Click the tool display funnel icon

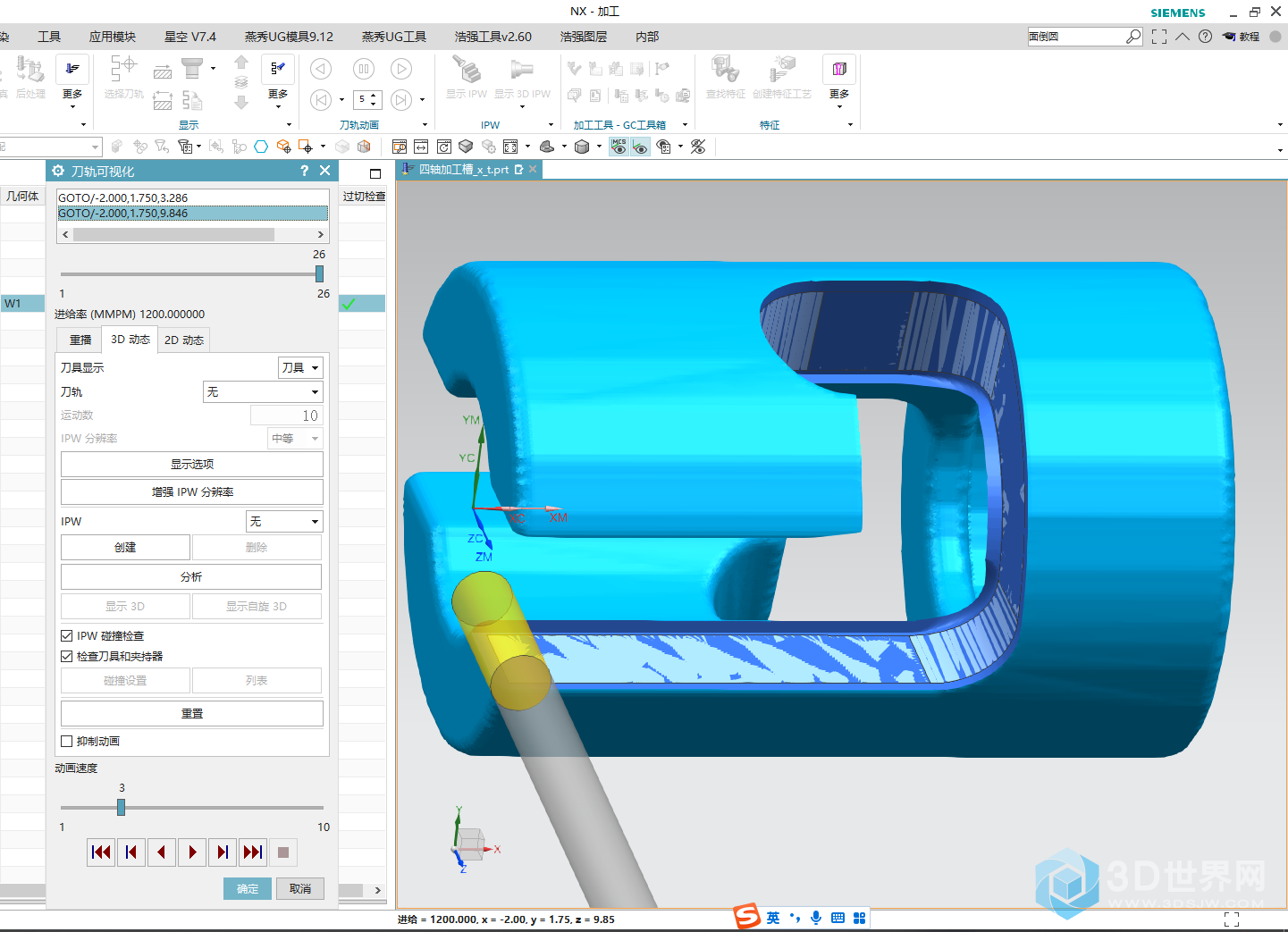tap(192, 68)
